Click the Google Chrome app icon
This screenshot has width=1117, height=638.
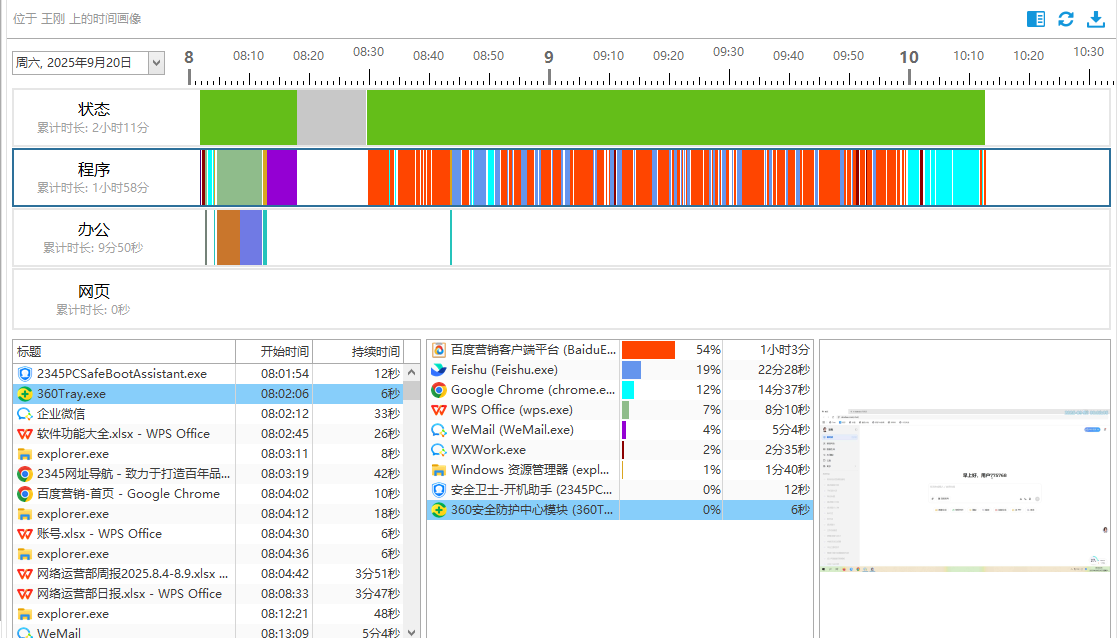pos(439,389)
